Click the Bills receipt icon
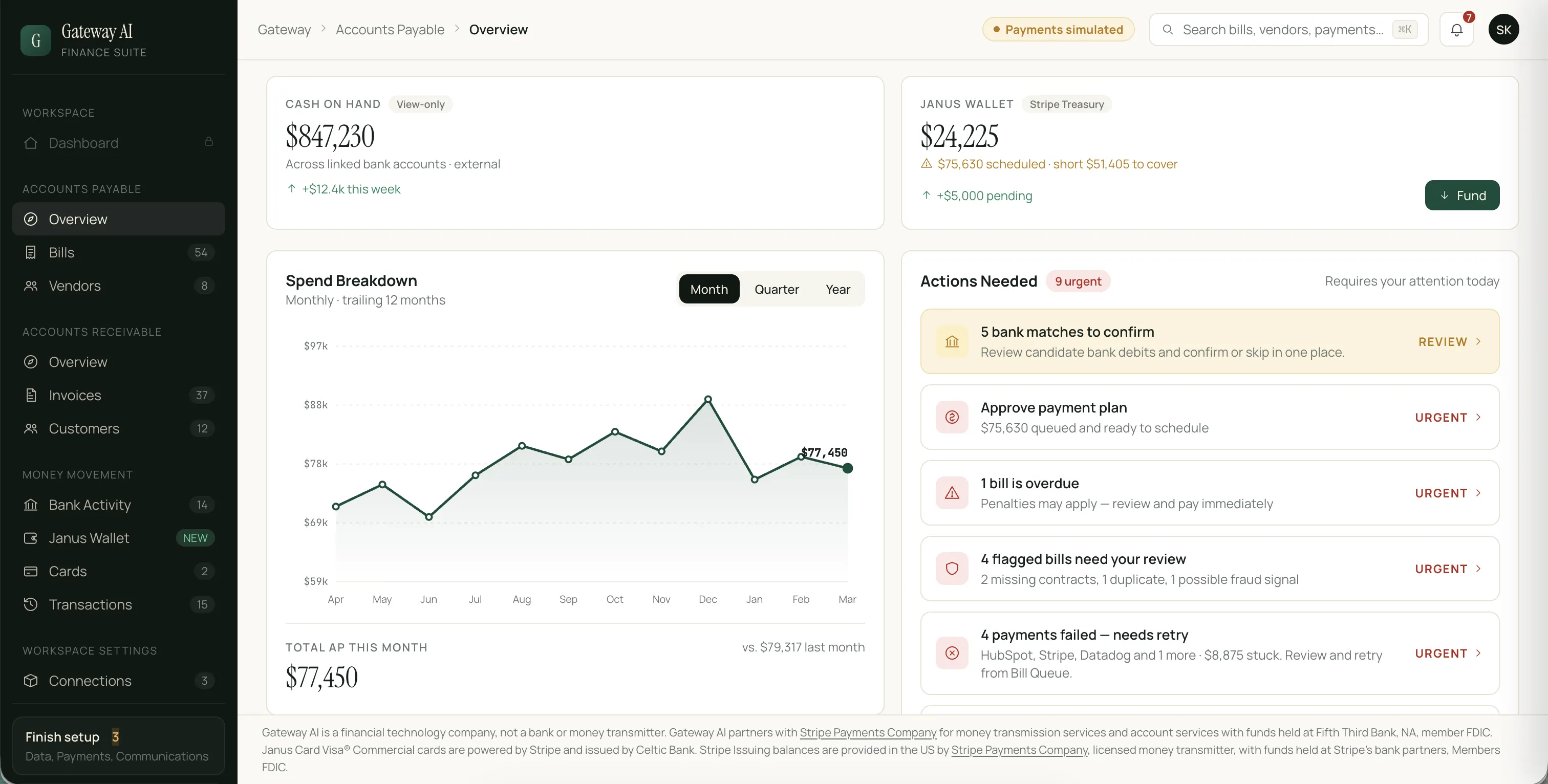1548x784 pixels. [31, 252]
